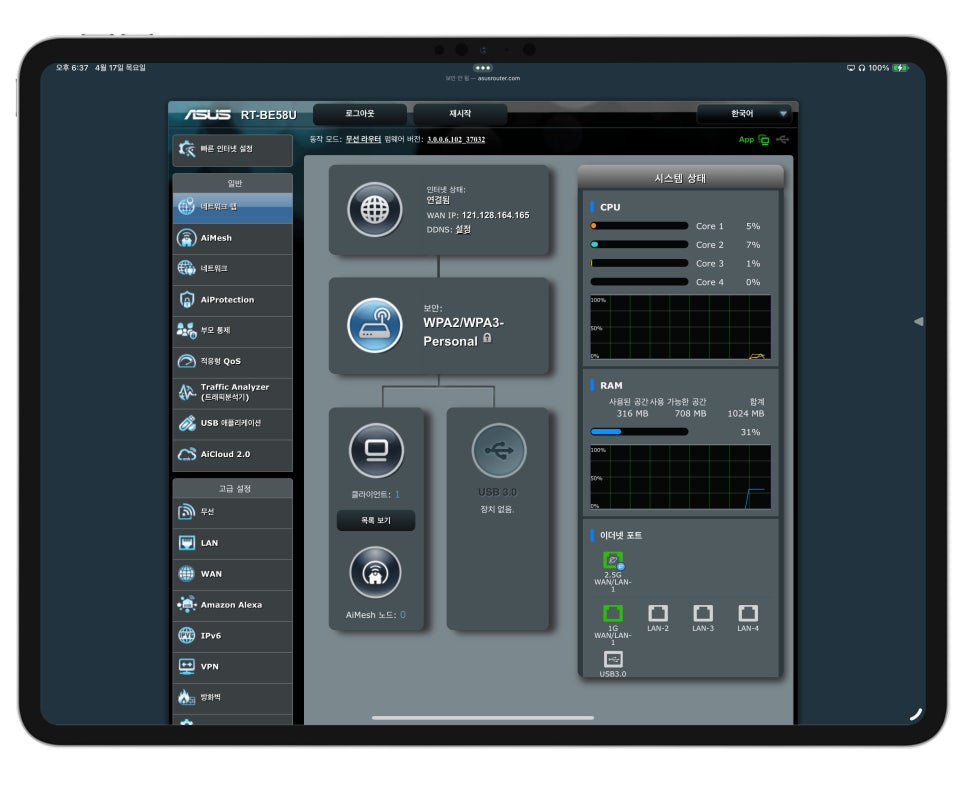Screen dimensions: 966x785
Task: Open Adaptive QoS (적응형 QoS)
Action: click(233, 362)
